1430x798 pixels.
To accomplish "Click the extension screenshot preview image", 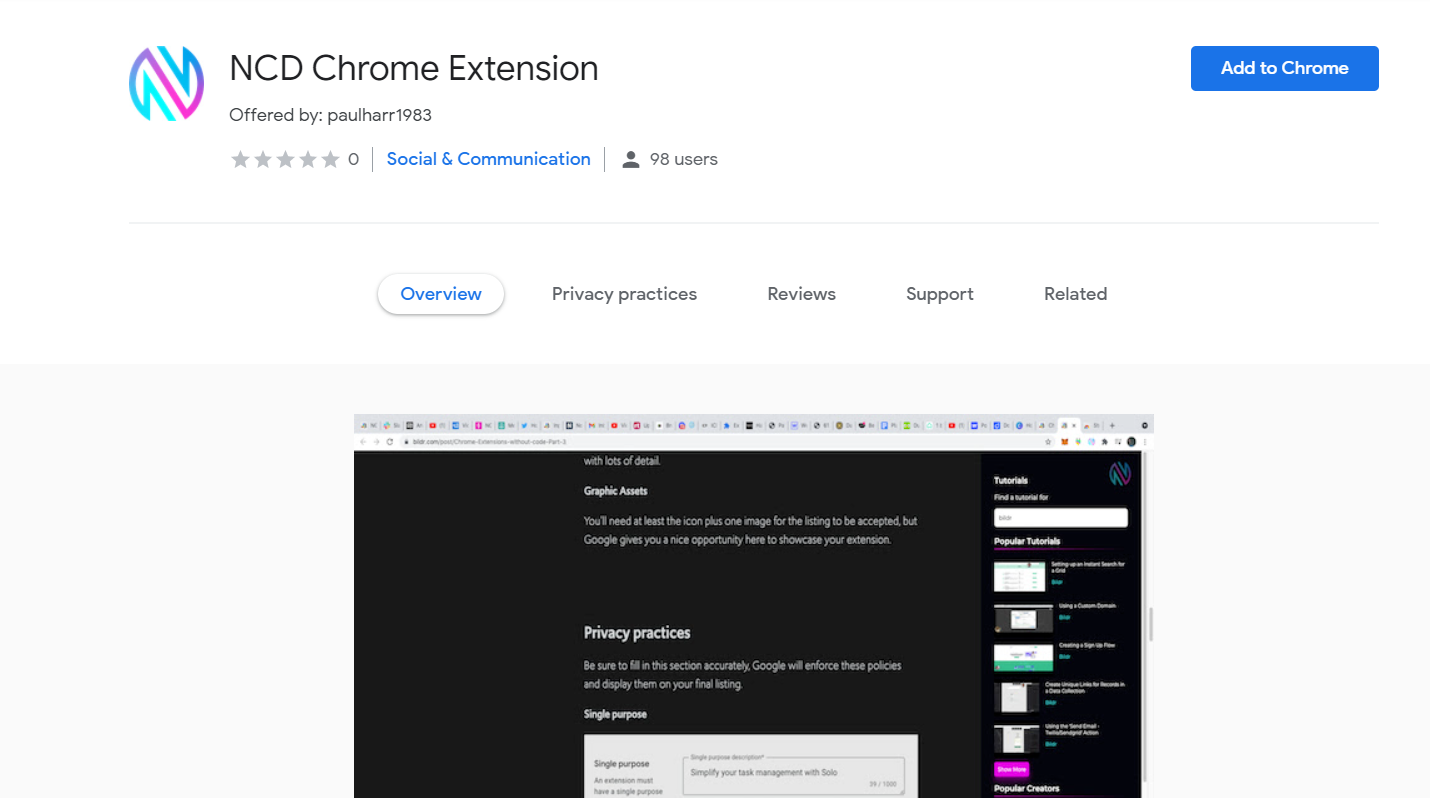I will tap(754, 606).
